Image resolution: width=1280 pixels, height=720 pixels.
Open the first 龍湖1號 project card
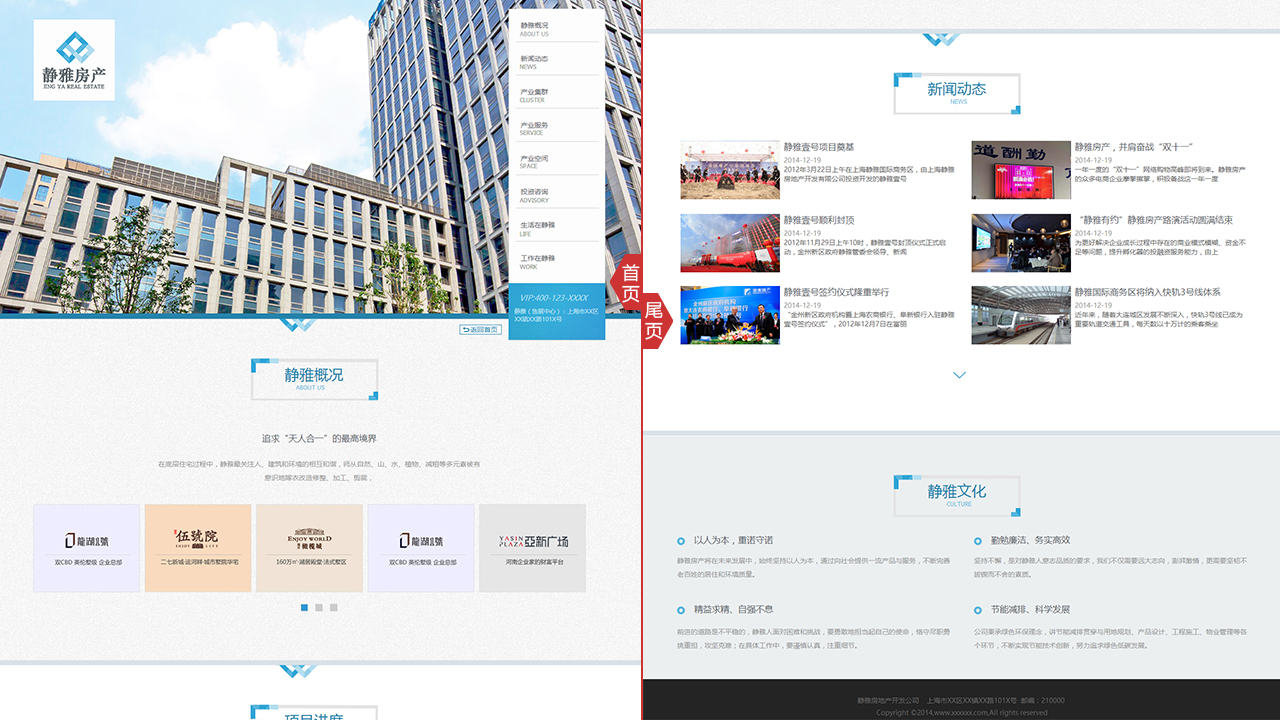(86, 547)
